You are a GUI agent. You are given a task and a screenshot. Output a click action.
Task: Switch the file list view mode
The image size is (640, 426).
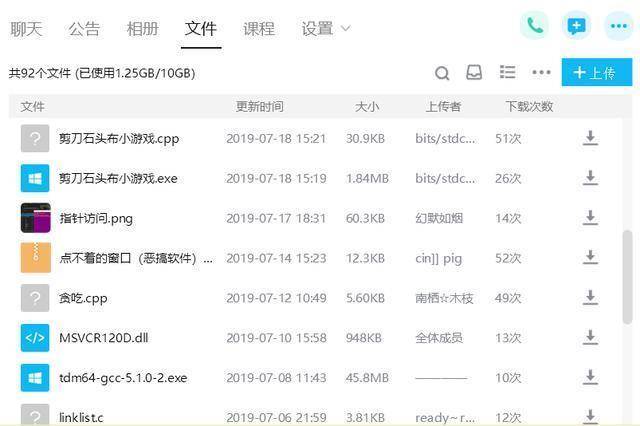(507, 72)
